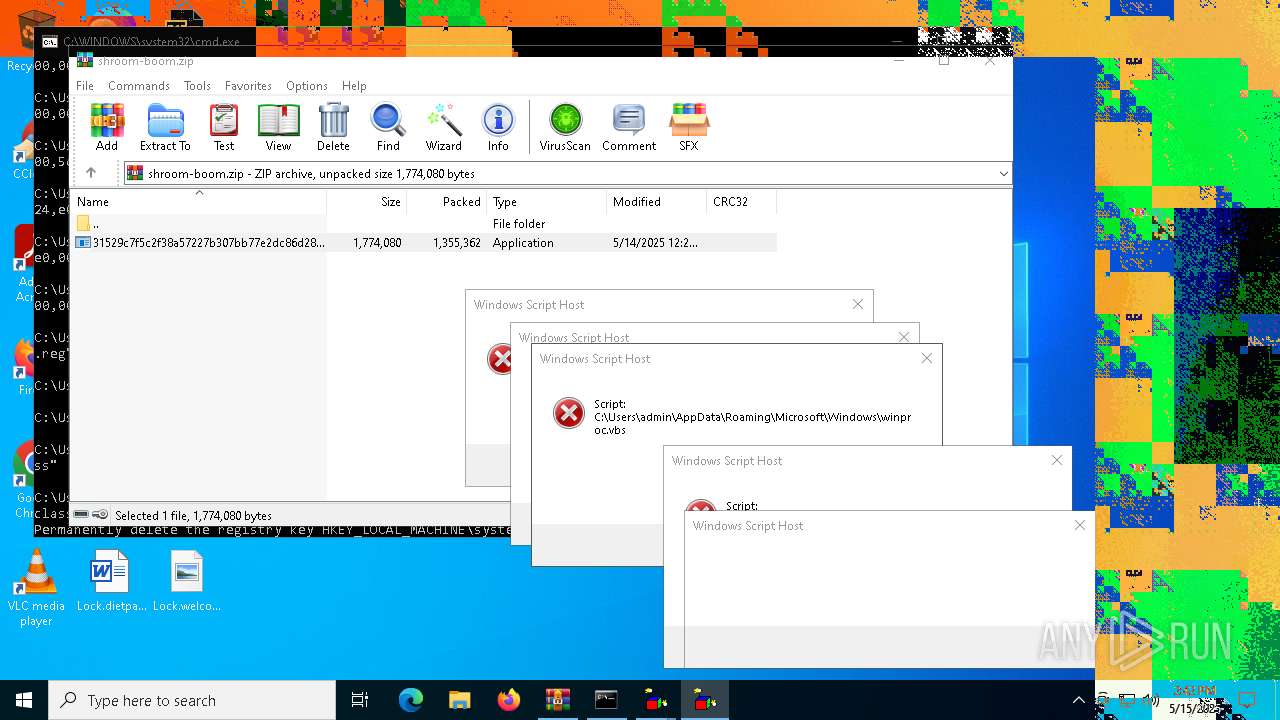Sort by Name column header
1280x720 pixels.
pos(198,202)
